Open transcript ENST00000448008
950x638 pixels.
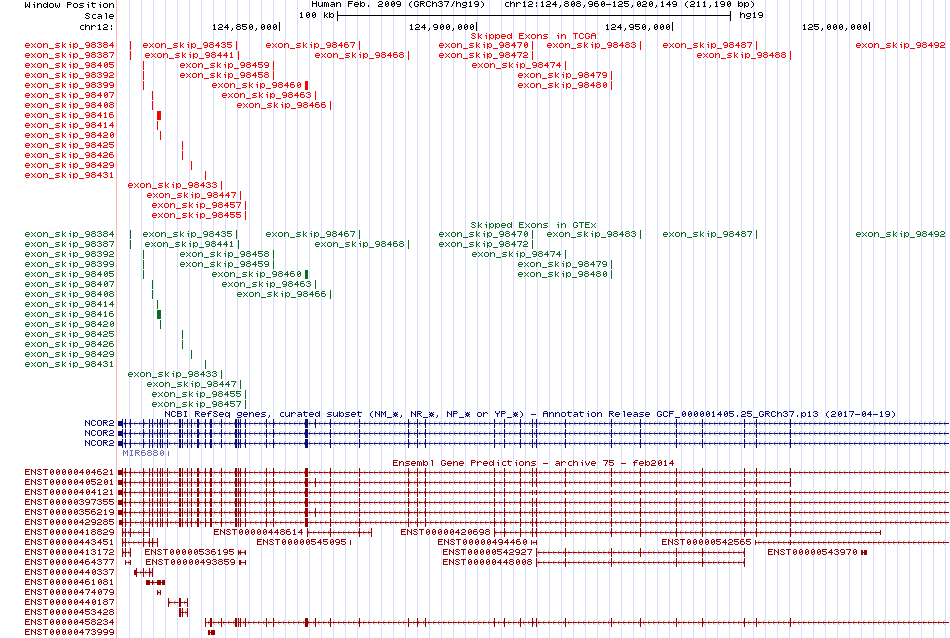(x=487, y=562)
